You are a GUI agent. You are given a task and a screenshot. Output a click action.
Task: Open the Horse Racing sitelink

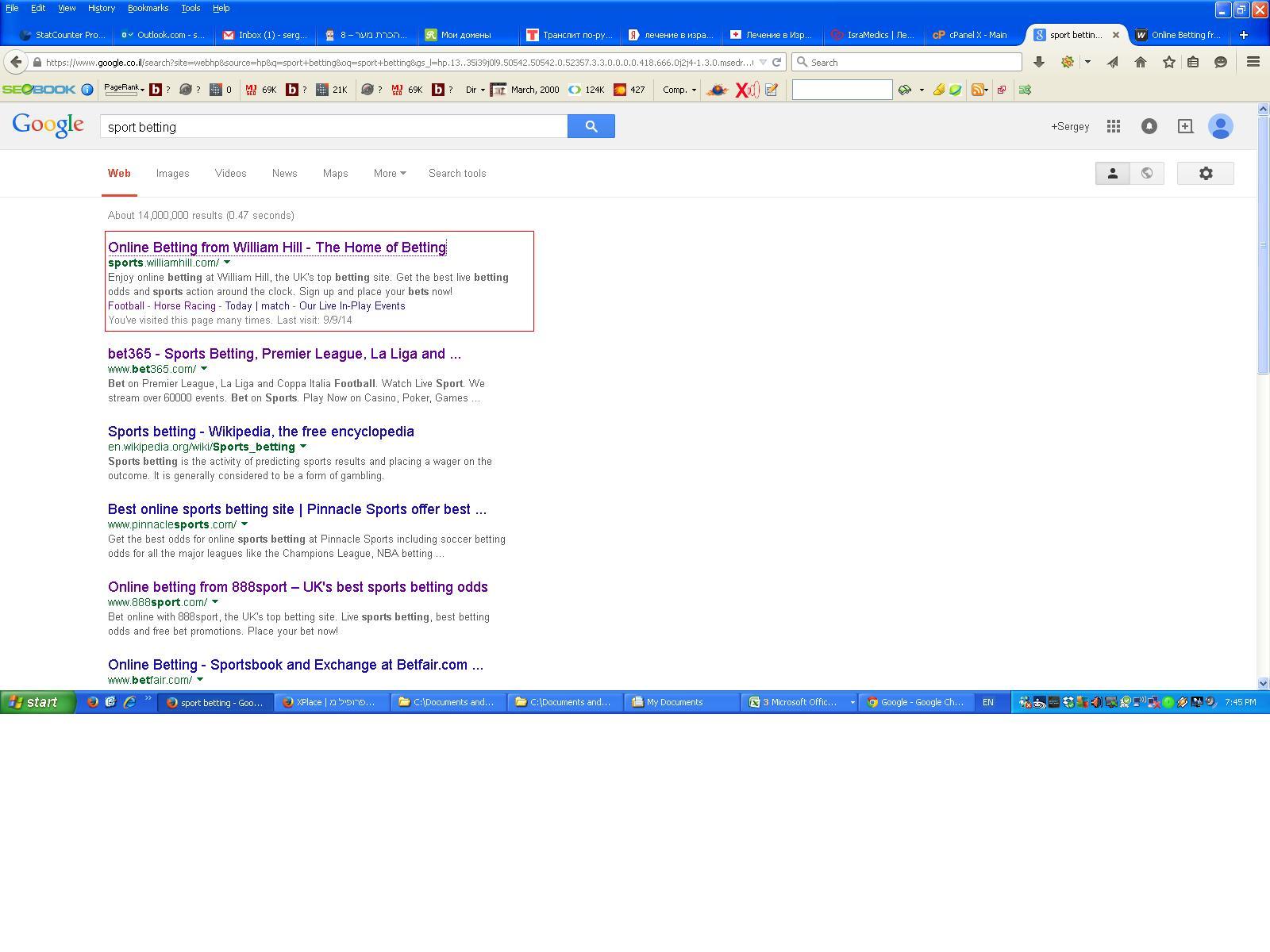pos(185,305)
